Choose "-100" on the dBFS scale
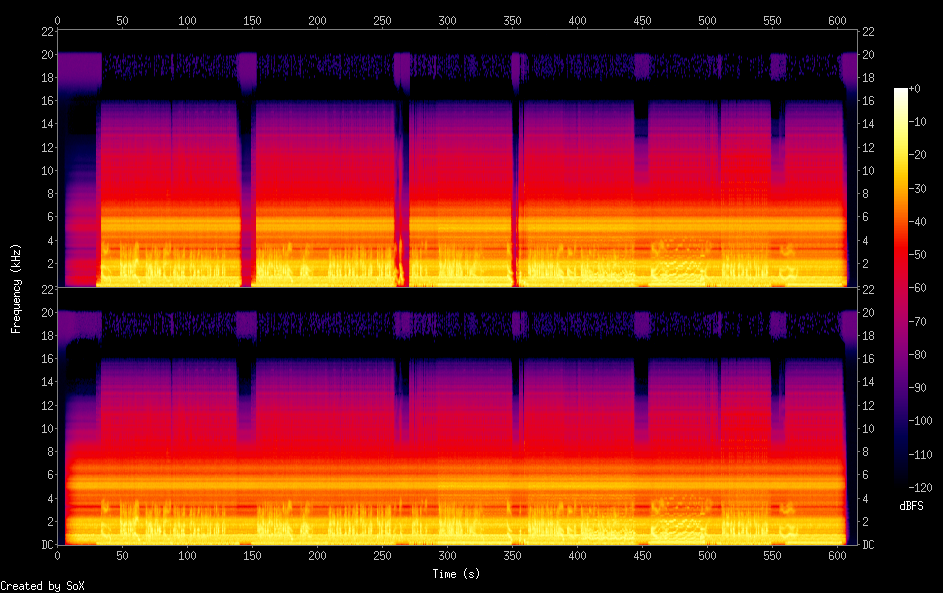The image size is (943, 593). pyautogui.click(x=921, y=420)
